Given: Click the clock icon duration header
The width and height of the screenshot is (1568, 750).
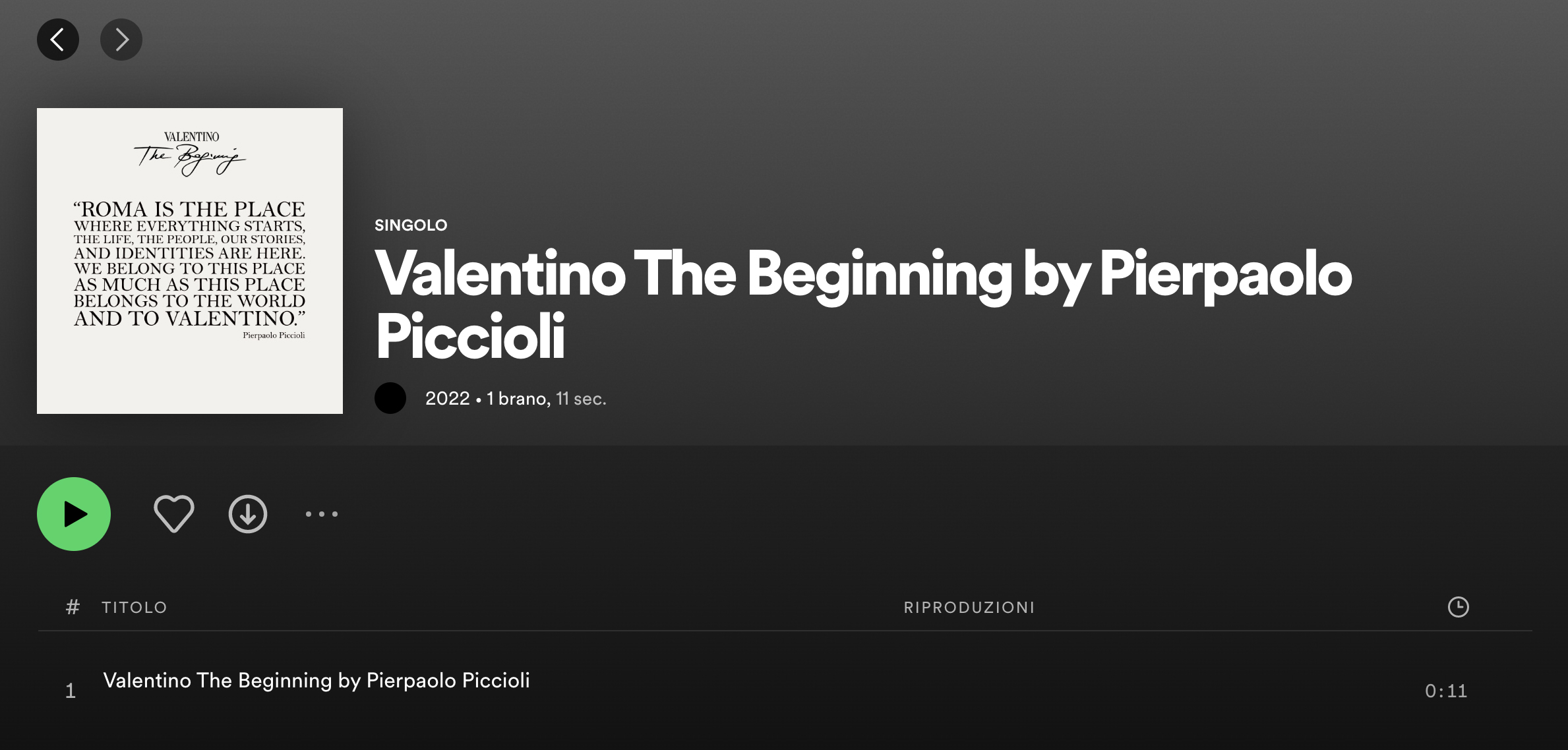Looking at the screenshot, I should (1458, 607).
